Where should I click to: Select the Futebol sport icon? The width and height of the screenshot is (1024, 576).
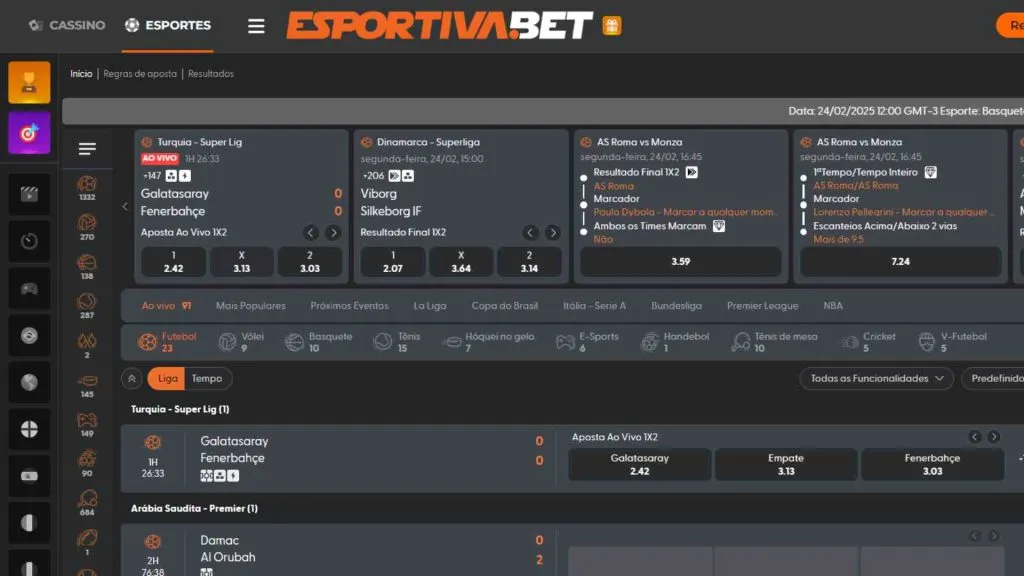(146, 340)
